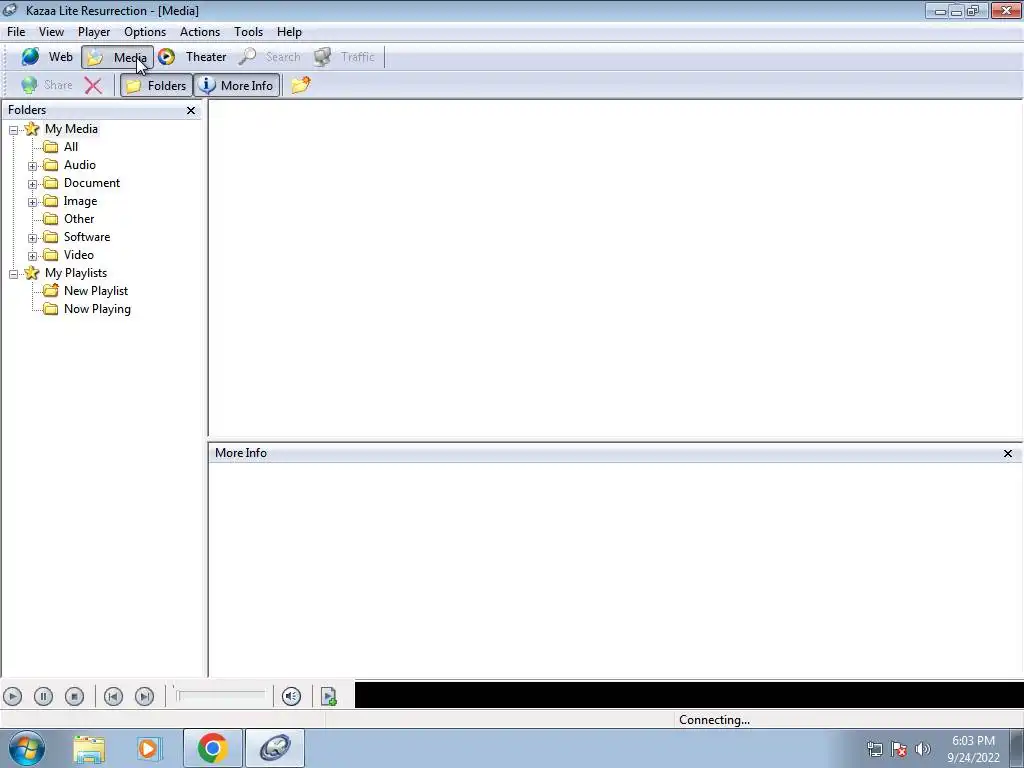Image resolution: width=1024 pixels, height=768 pixels.
Task: Close the More Info panel
Action: coord(1008,453)
